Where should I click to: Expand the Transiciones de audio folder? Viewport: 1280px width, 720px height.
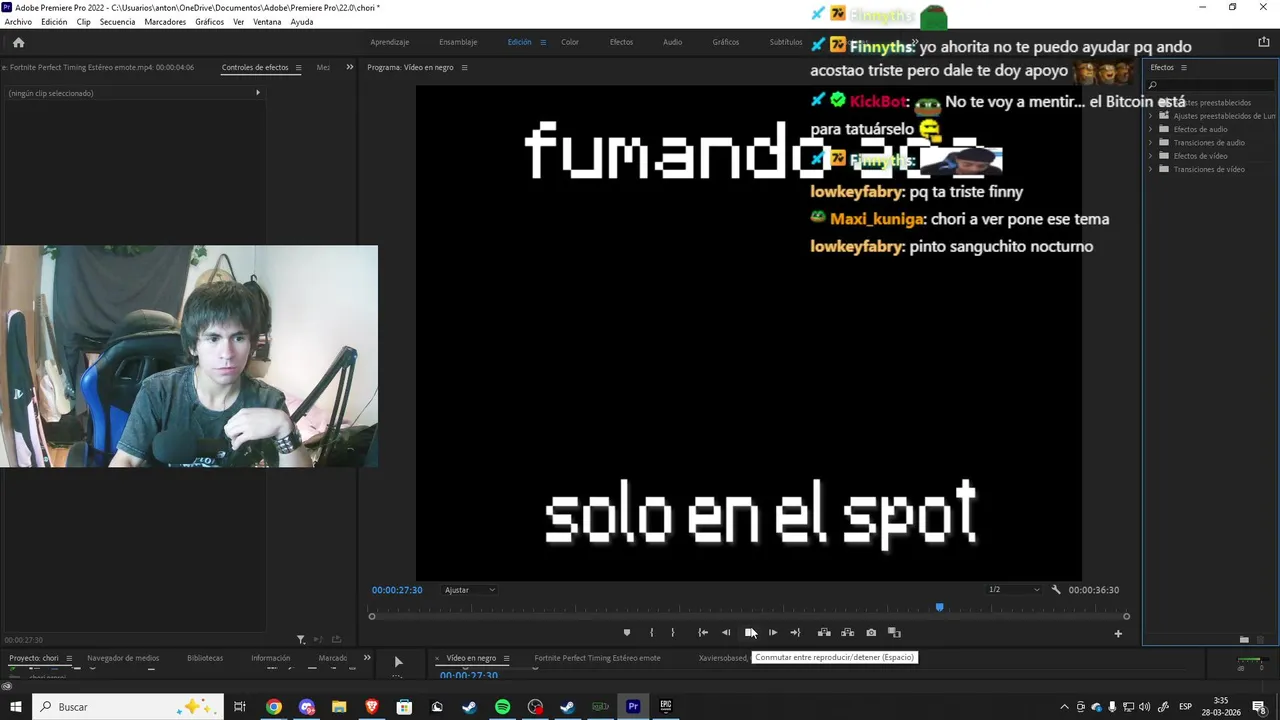pos(1150,143)
